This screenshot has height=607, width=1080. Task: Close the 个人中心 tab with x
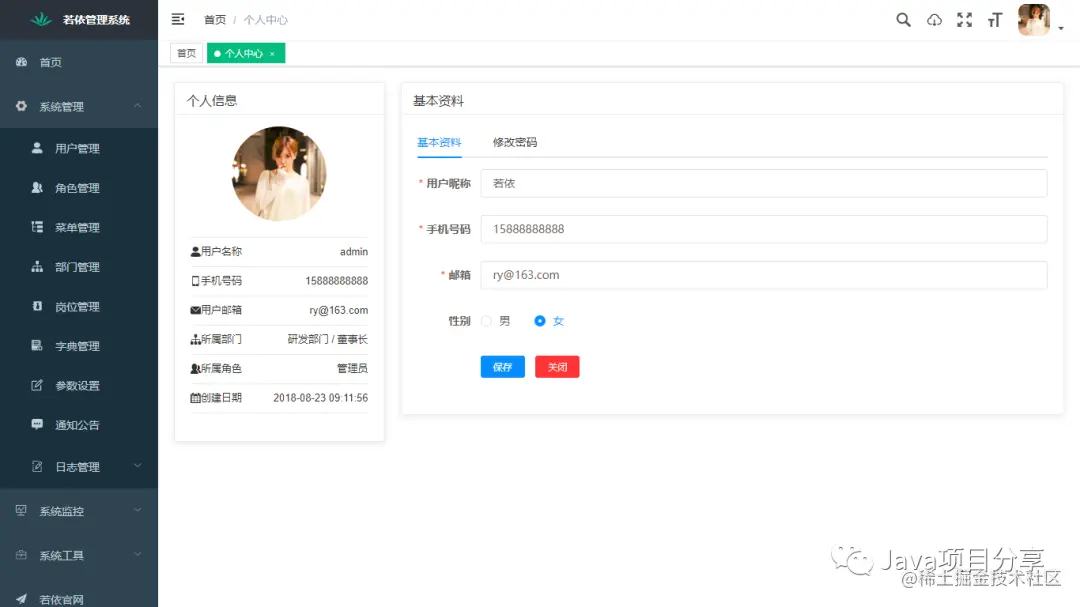point(273,54)
